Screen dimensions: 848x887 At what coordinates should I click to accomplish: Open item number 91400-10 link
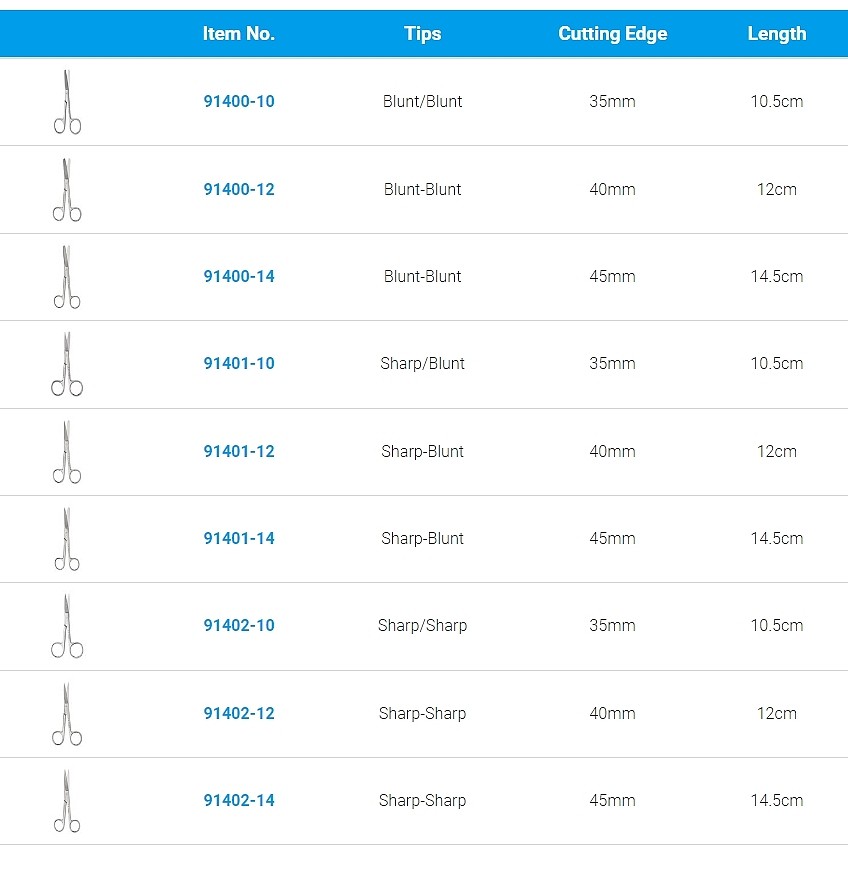pyautogui.click(x=239, y=101)
